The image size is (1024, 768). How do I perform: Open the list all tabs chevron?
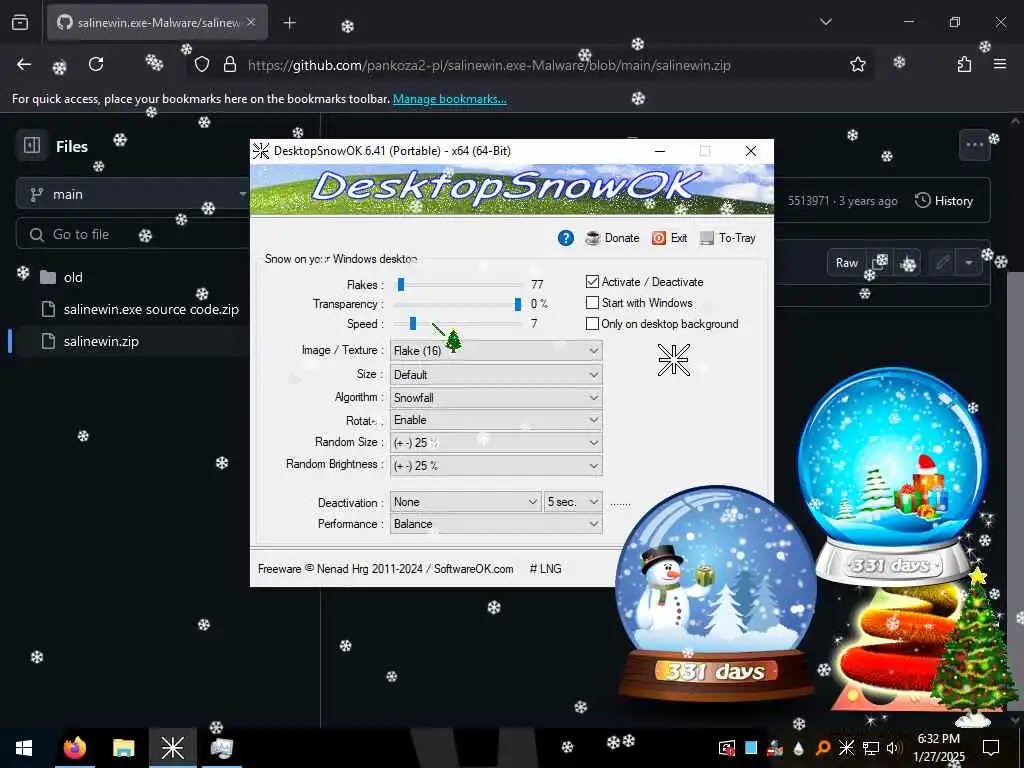click(825, 22)
